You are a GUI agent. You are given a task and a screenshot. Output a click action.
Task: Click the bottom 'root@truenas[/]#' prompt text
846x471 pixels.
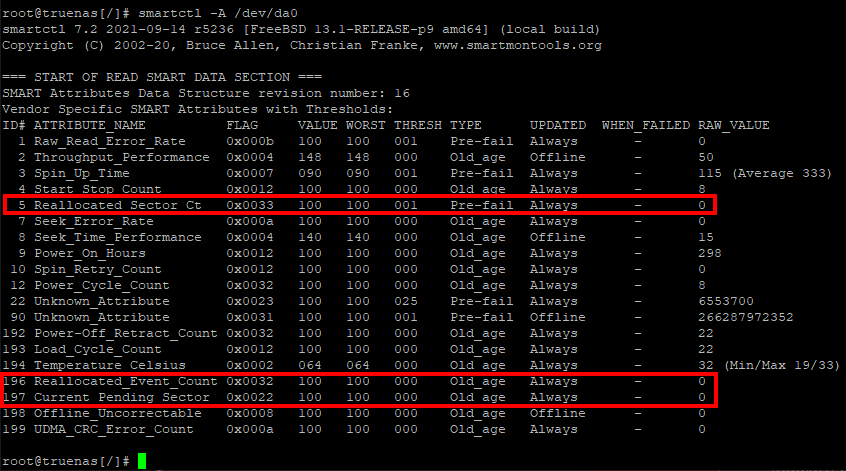click(66, 461)
